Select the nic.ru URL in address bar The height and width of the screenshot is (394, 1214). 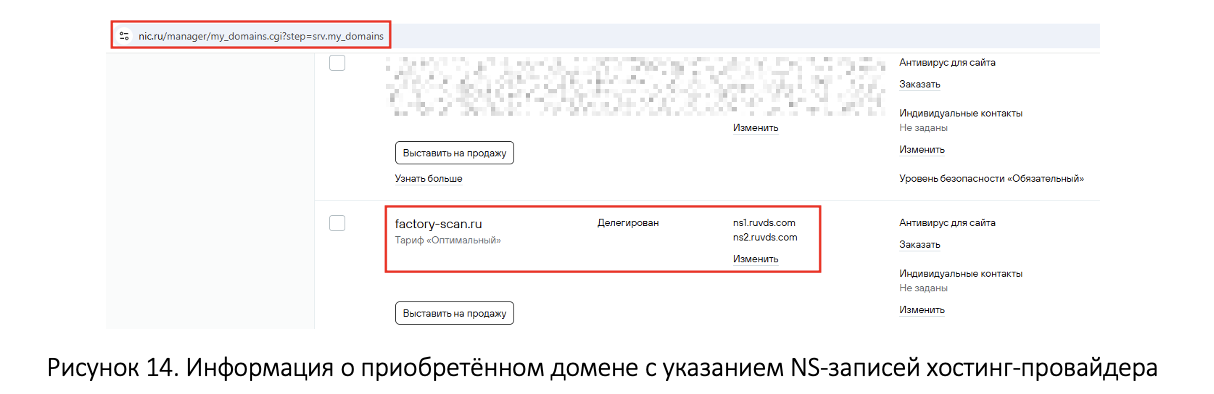pos(260,36)
